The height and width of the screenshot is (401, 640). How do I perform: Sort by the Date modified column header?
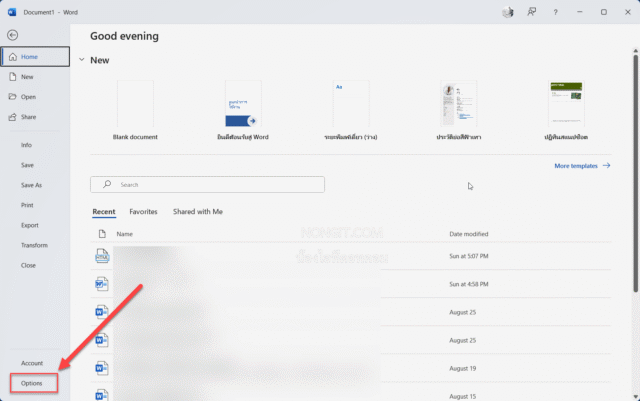(469, 234)
